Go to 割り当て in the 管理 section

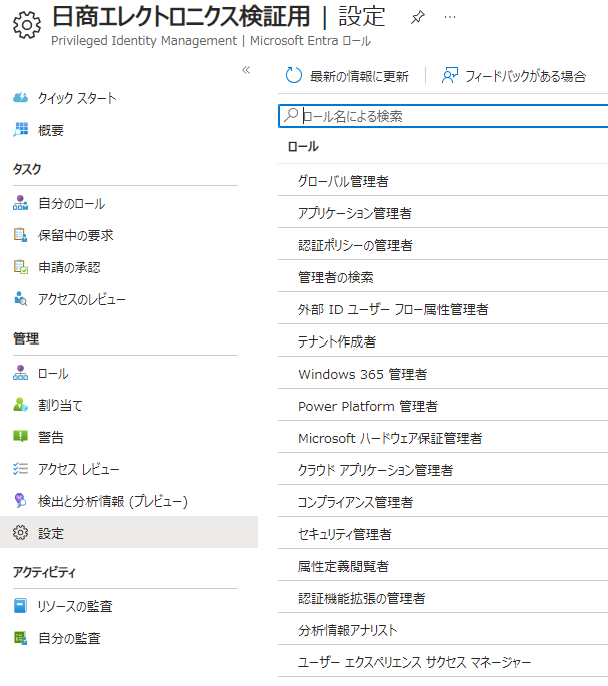(60, 405)
